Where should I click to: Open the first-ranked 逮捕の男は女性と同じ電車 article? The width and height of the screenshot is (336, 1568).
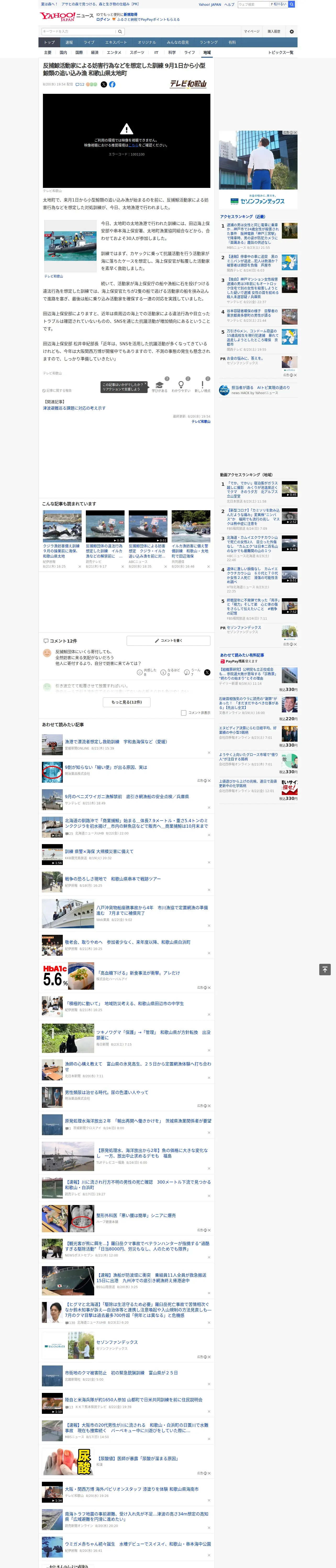click(253, 234)
